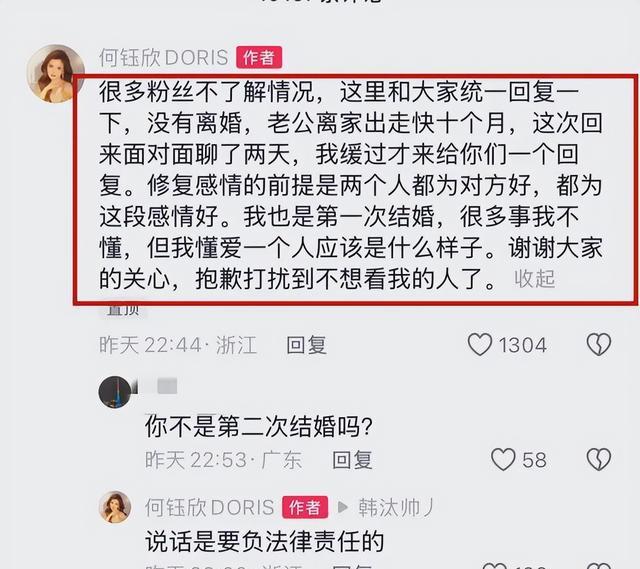Open 何钰欣DORIS username at top comment

[x=164, y=58]
